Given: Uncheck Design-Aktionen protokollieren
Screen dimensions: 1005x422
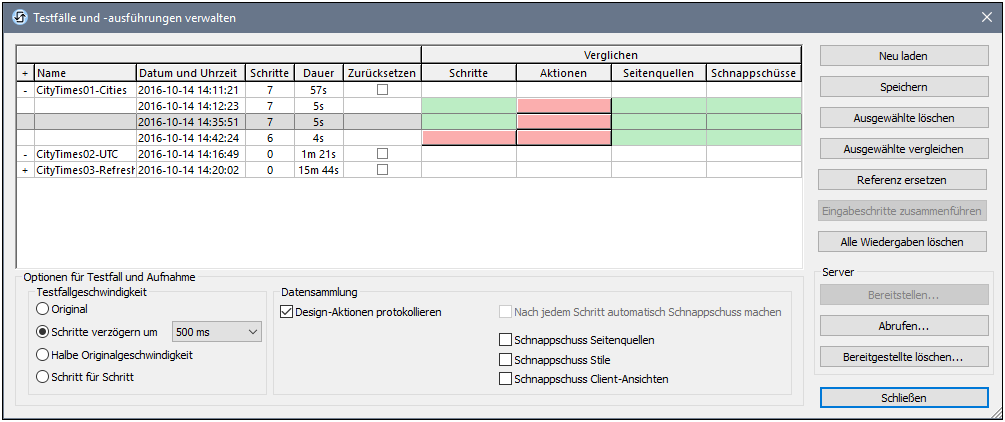Looking at the screenshot, I should pyautogui.click(x=286, y=312).
